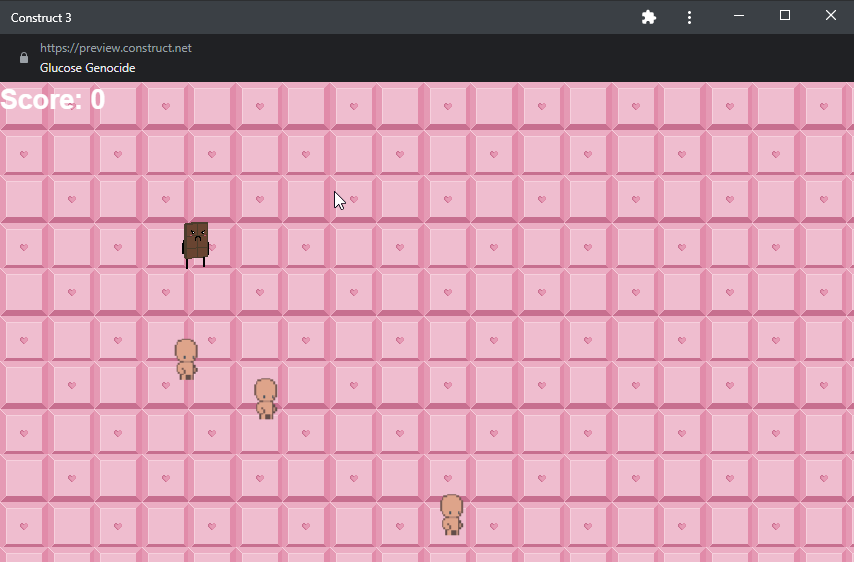Minimize the Construct 3 window
The height and width of the screenshot is (562, 854).
coord(739,16)
